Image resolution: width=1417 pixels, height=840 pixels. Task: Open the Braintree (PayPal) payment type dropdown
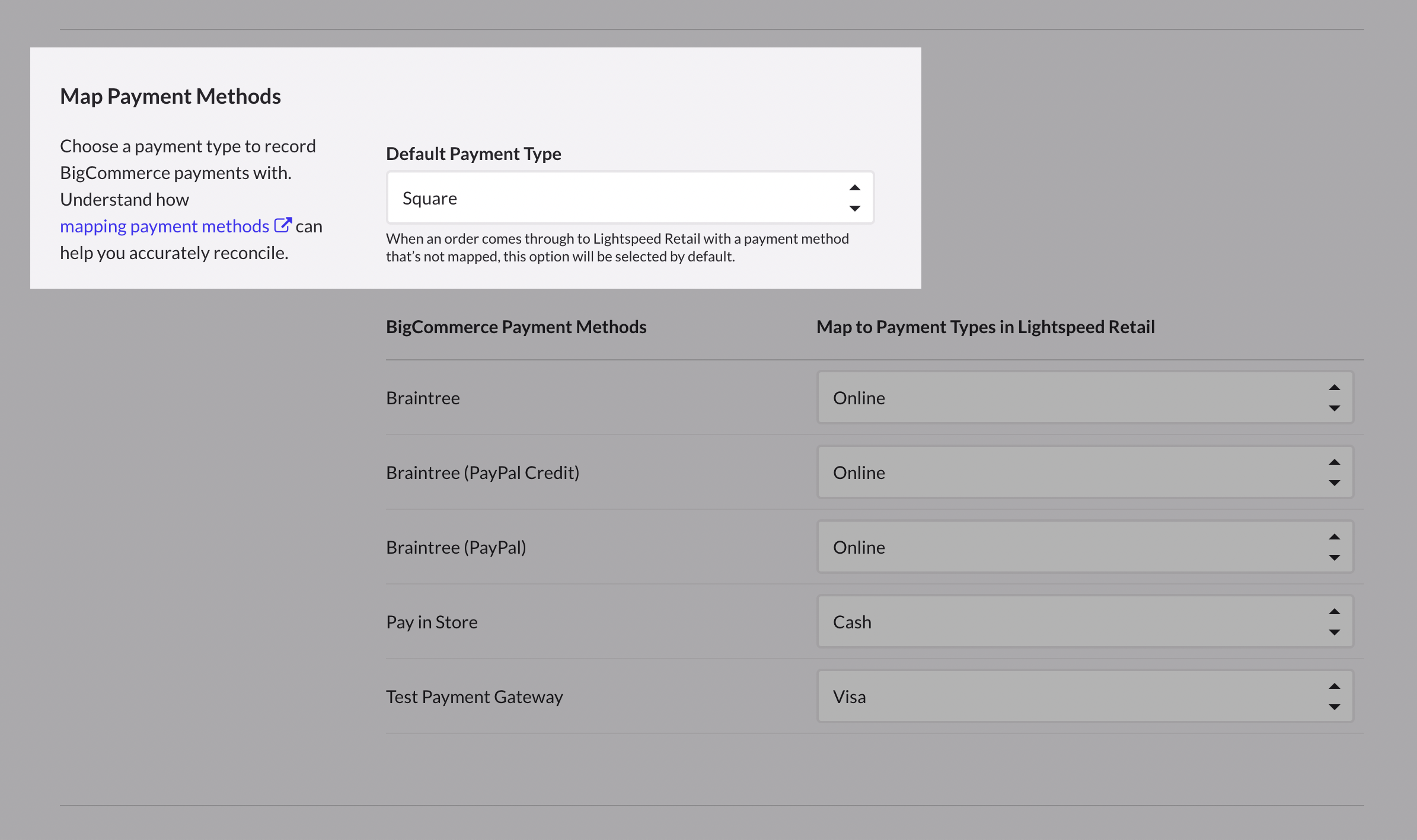[x=1067, y=547]
